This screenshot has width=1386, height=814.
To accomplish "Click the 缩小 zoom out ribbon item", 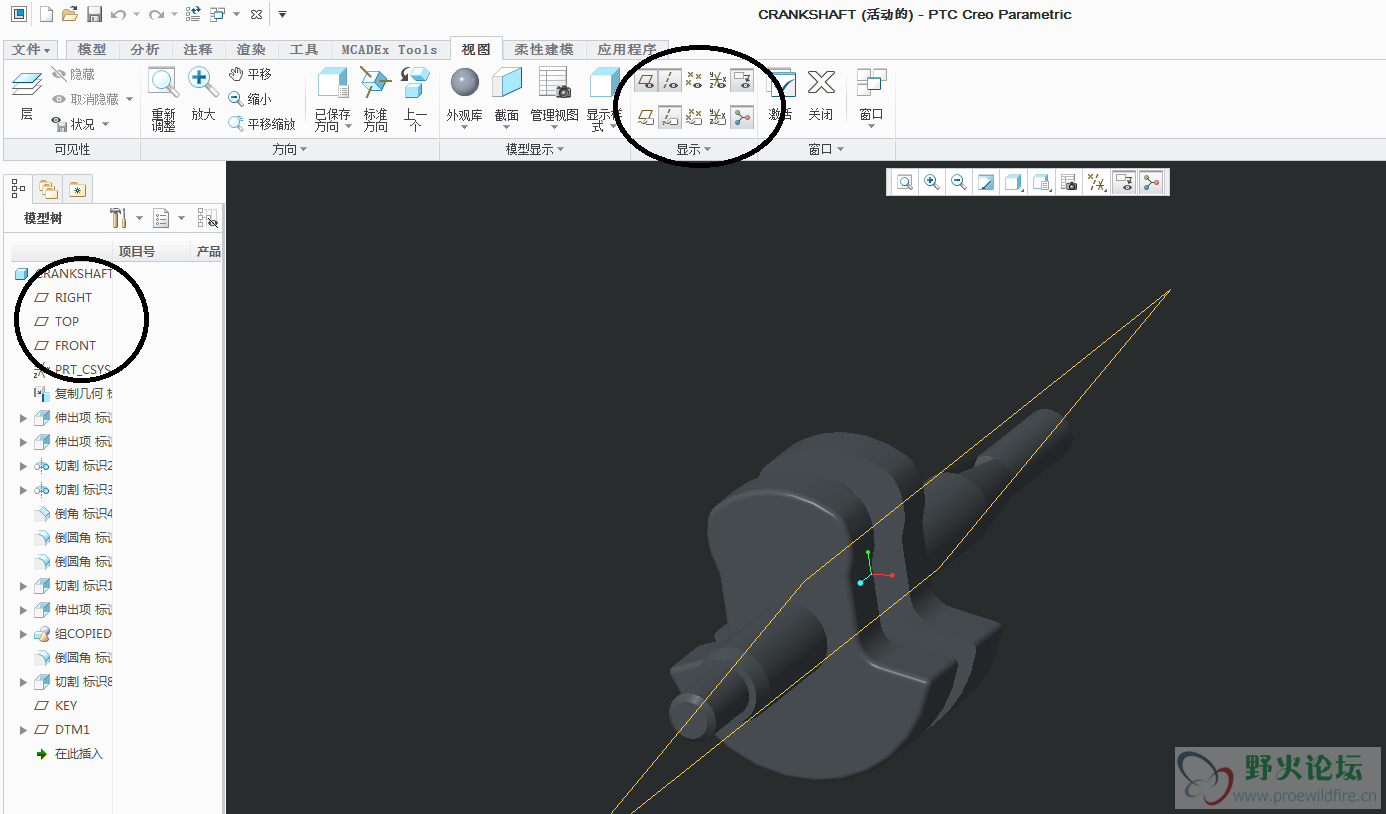I will coord(250,99).
